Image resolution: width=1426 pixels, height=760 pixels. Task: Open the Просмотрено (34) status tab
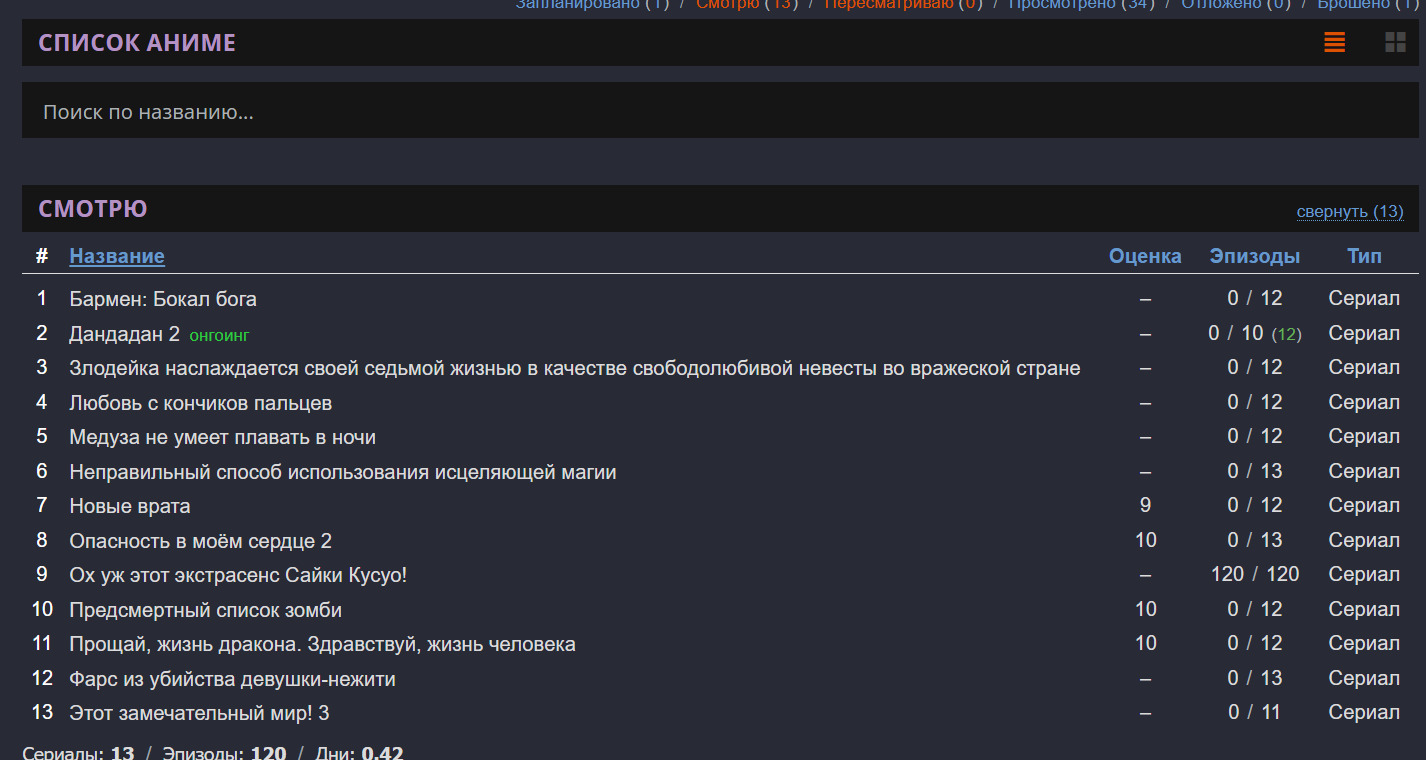(1080, 5)
